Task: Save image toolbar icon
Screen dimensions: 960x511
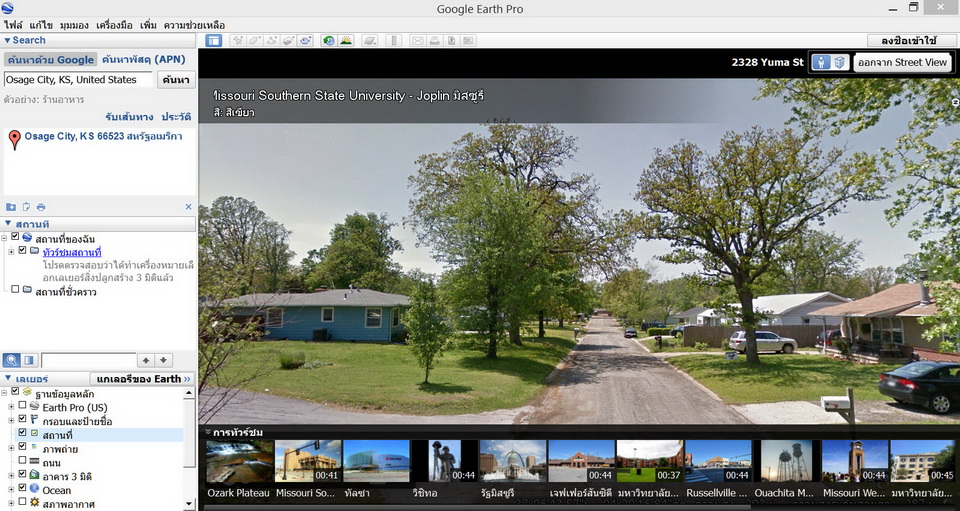Action: click(452, 40)
